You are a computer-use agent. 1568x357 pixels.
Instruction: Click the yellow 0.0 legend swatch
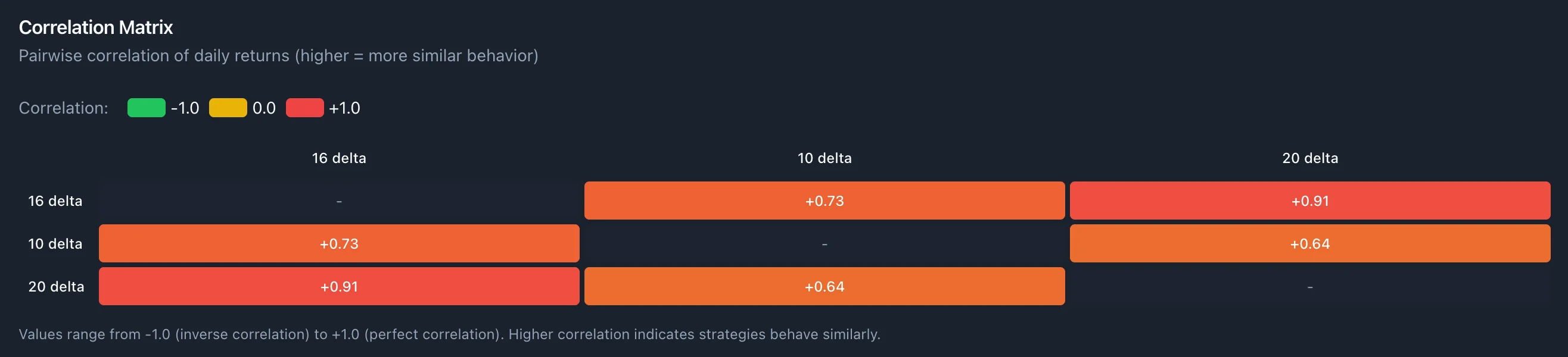click(x=228, y=108)
